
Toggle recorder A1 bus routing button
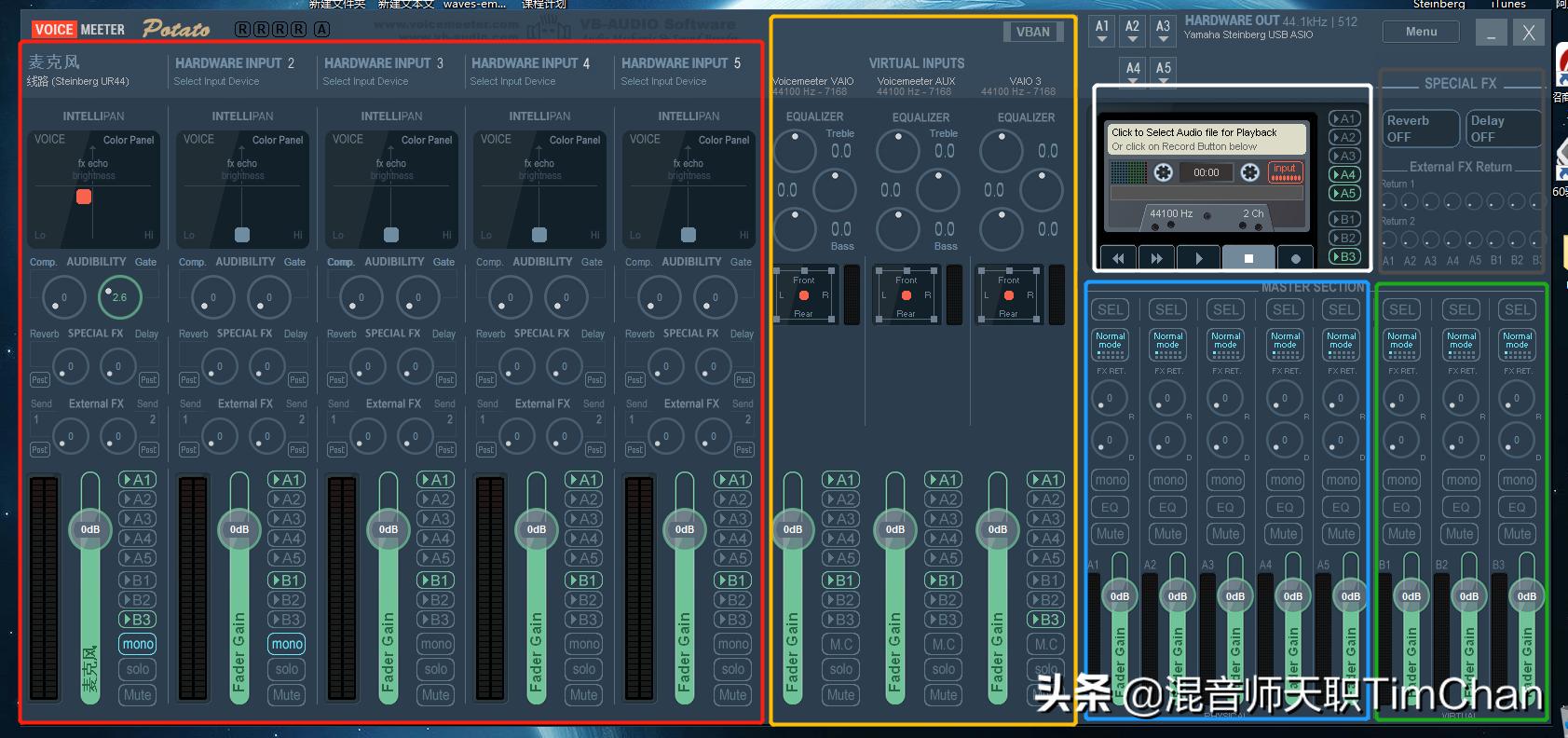pos(1343,118)
